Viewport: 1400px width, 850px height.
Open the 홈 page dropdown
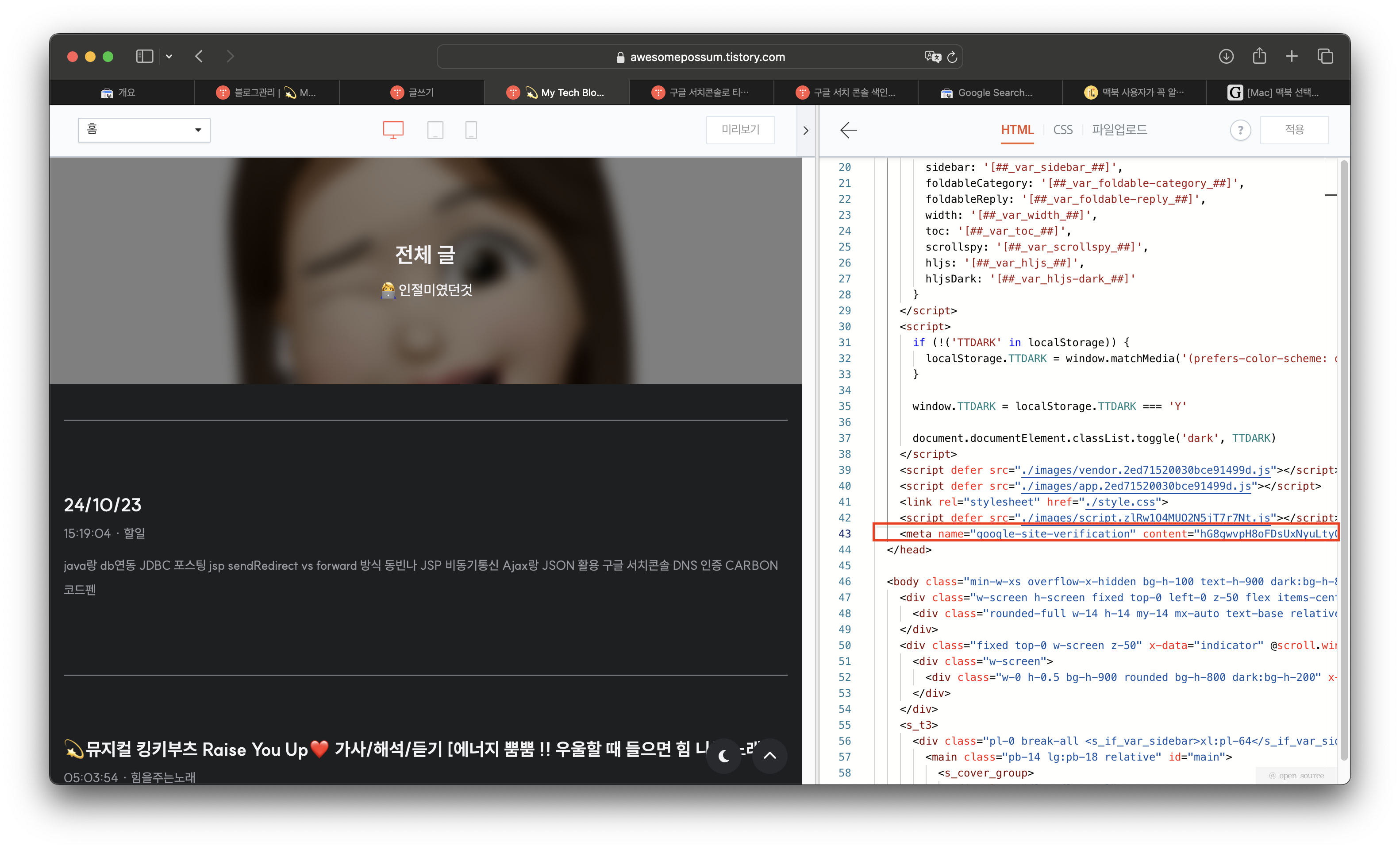(x=144, y=130)
